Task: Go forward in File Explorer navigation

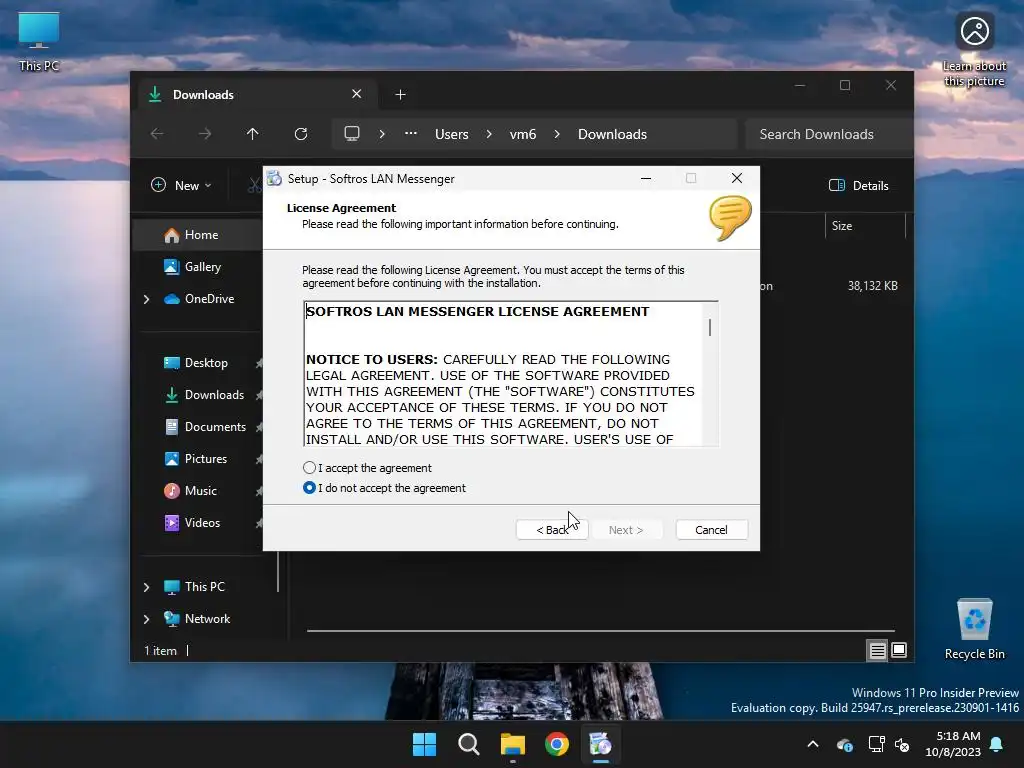Action: tap(204, 134)
